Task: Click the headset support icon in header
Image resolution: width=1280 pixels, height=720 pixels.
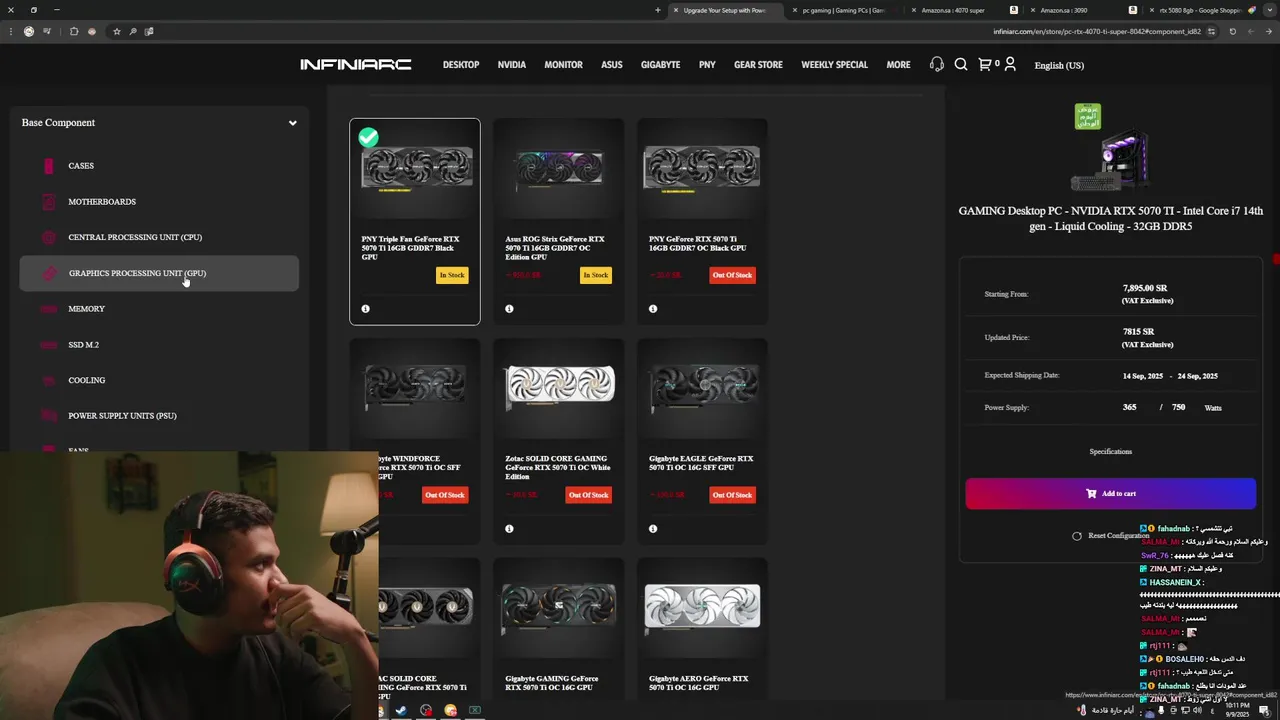Action: click(936, 64)
